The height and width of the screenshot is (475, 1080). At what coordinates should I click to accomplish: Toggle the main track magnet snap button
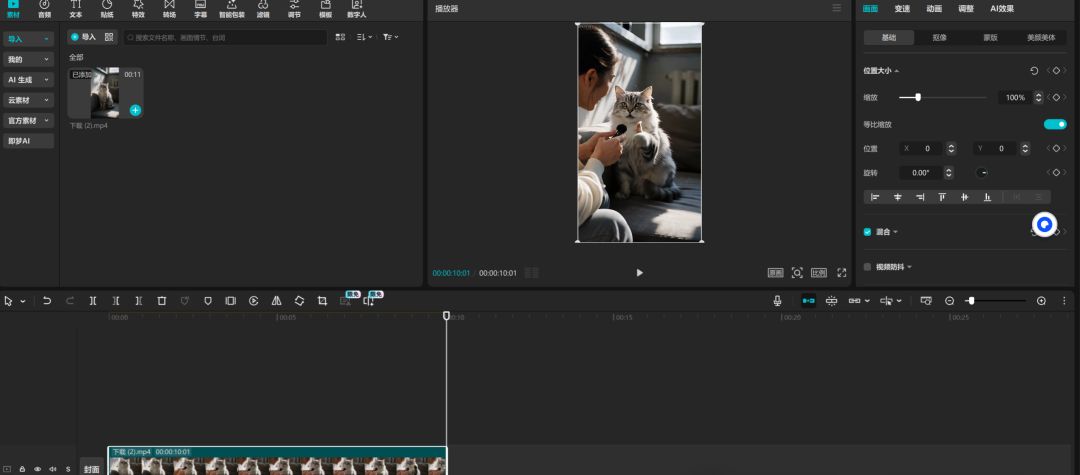click(809, 301)
